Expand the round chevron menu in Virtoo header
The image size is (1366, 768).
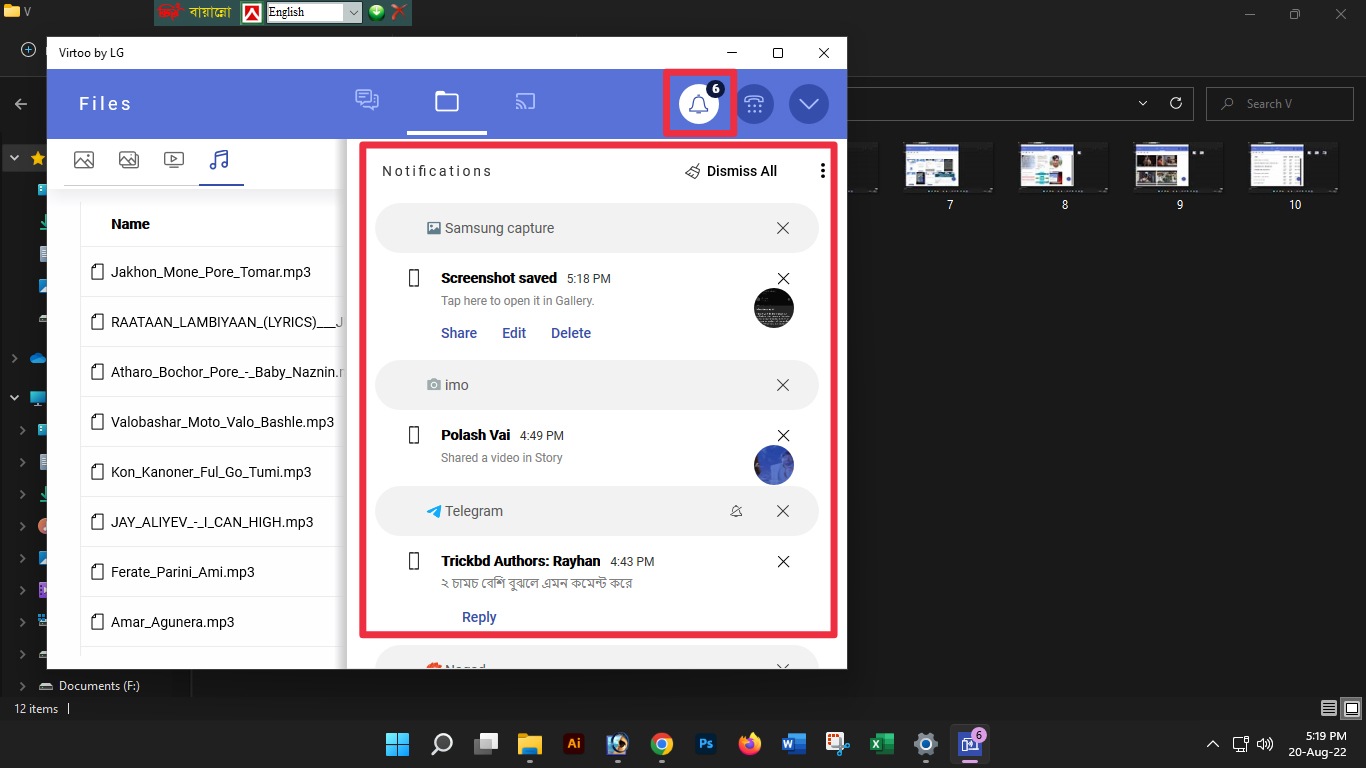click(809, 104)
